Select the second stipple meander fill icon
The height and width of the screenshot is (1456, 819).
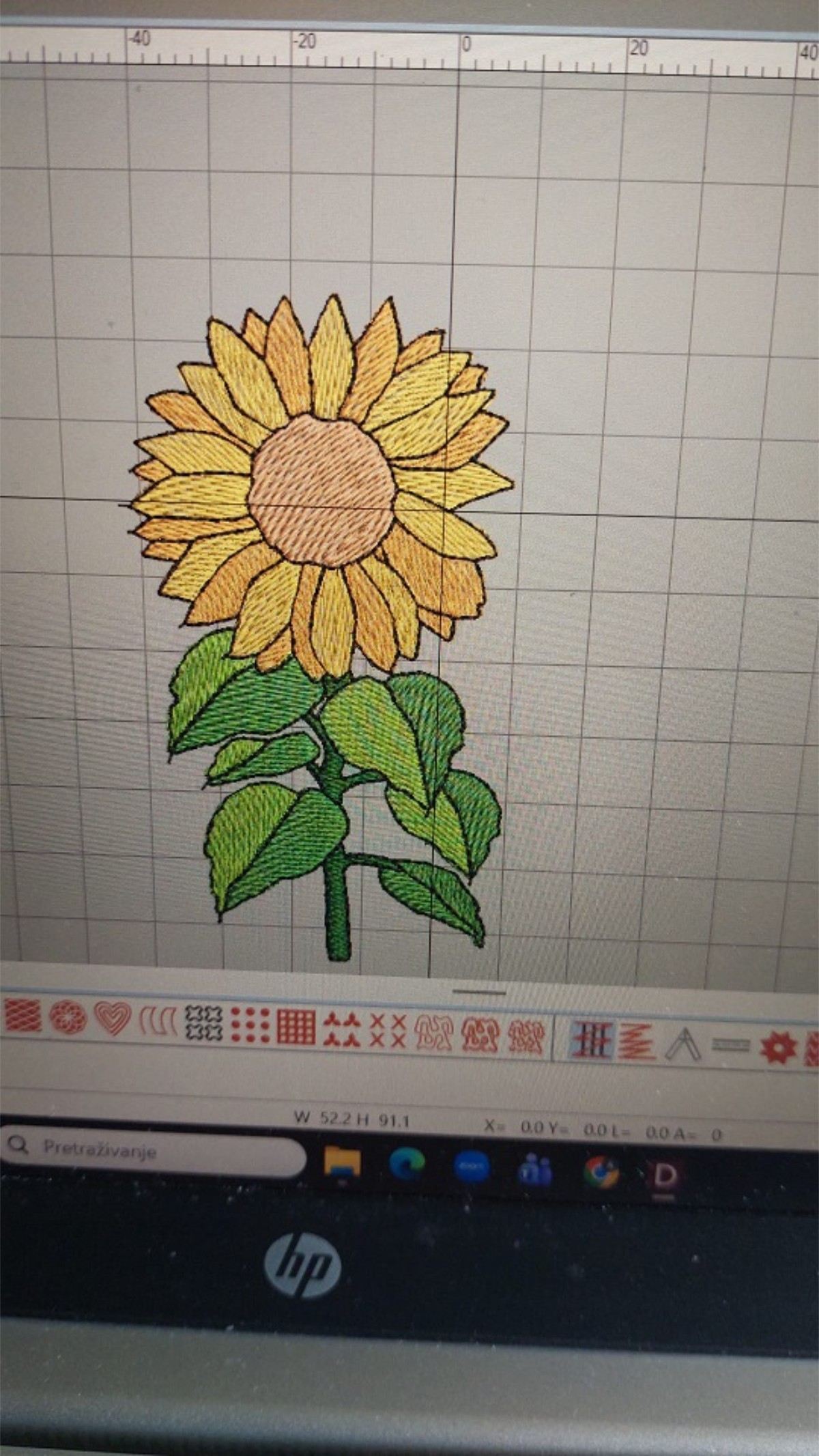(480, 1035)
